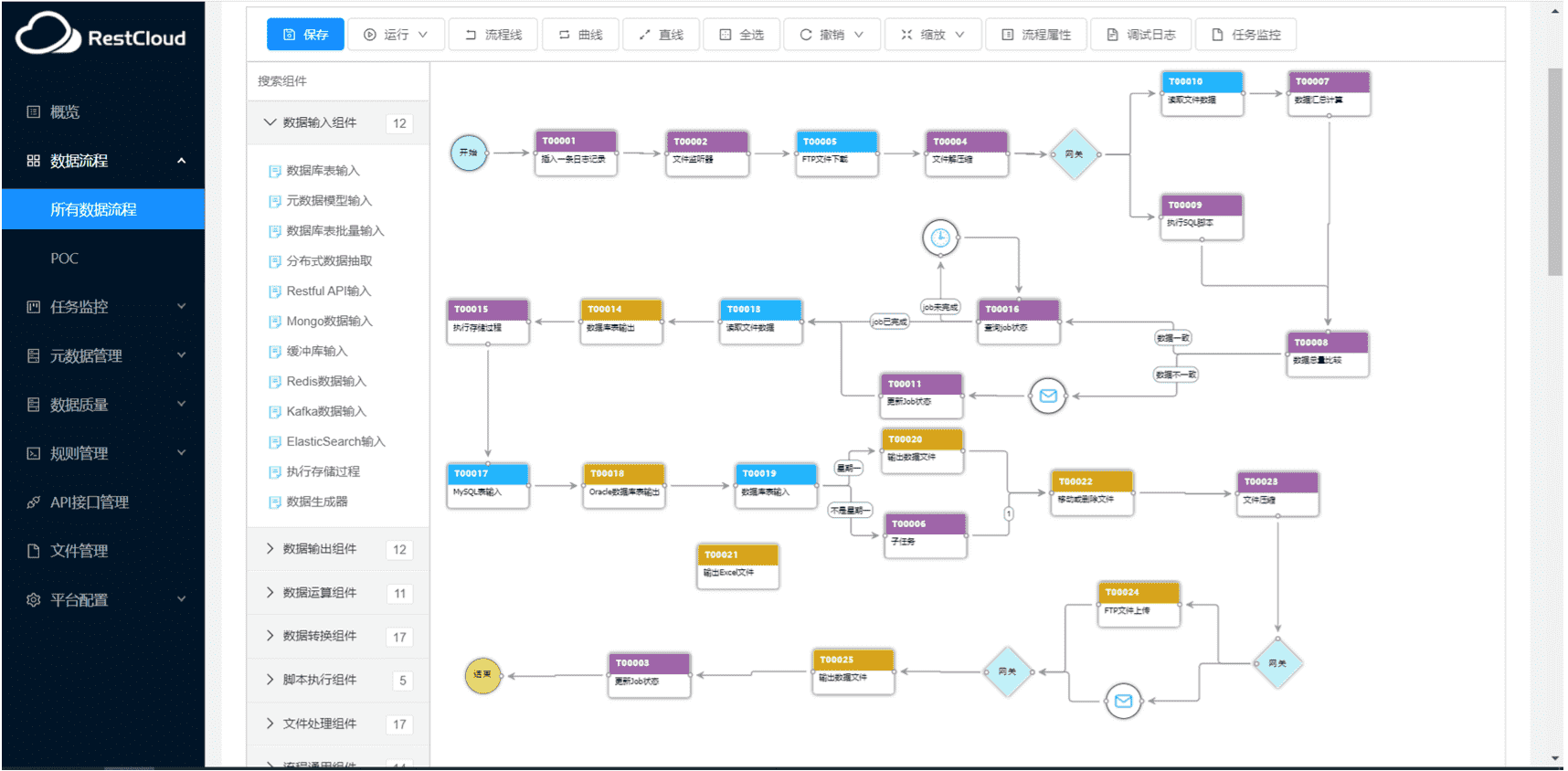The height and width of the screenshot is (771, 1568).
Task: Select the Mongo数据输入 component
Action: point(321,322)
